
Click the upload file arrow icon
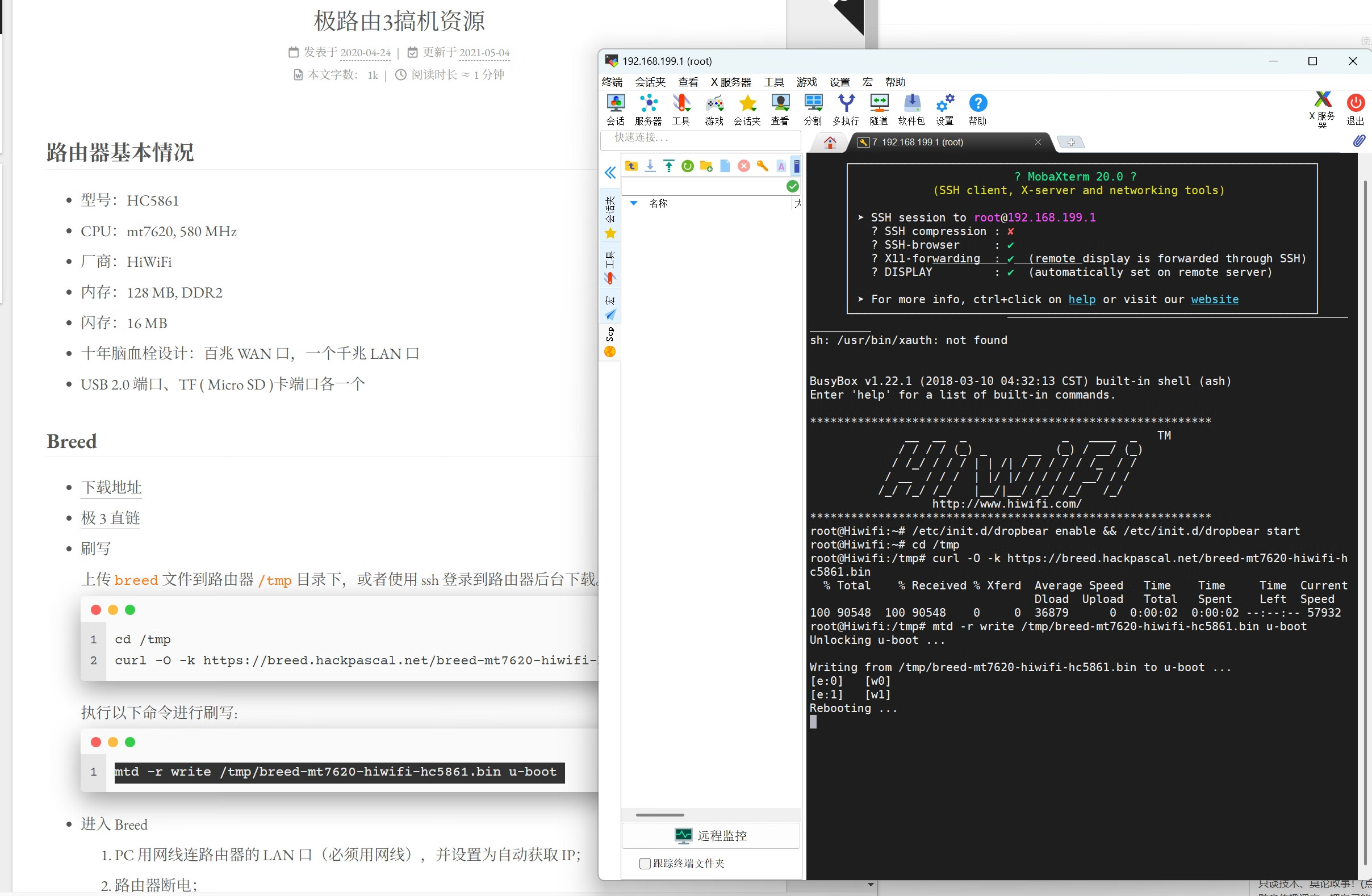(x=669, y=166)
